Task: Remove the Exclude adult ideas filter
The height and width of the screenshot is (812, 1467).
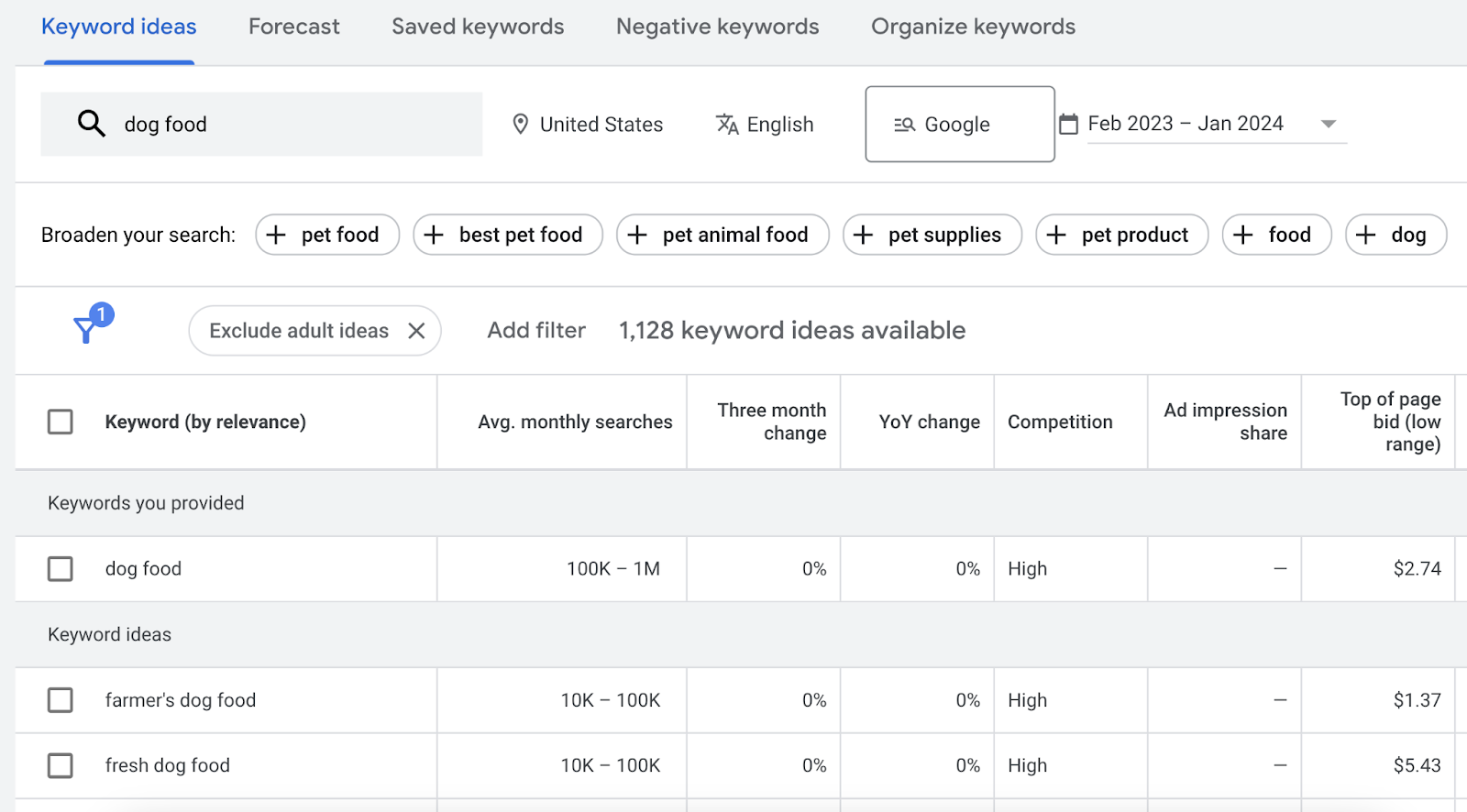Action: (x=416, y=331)
